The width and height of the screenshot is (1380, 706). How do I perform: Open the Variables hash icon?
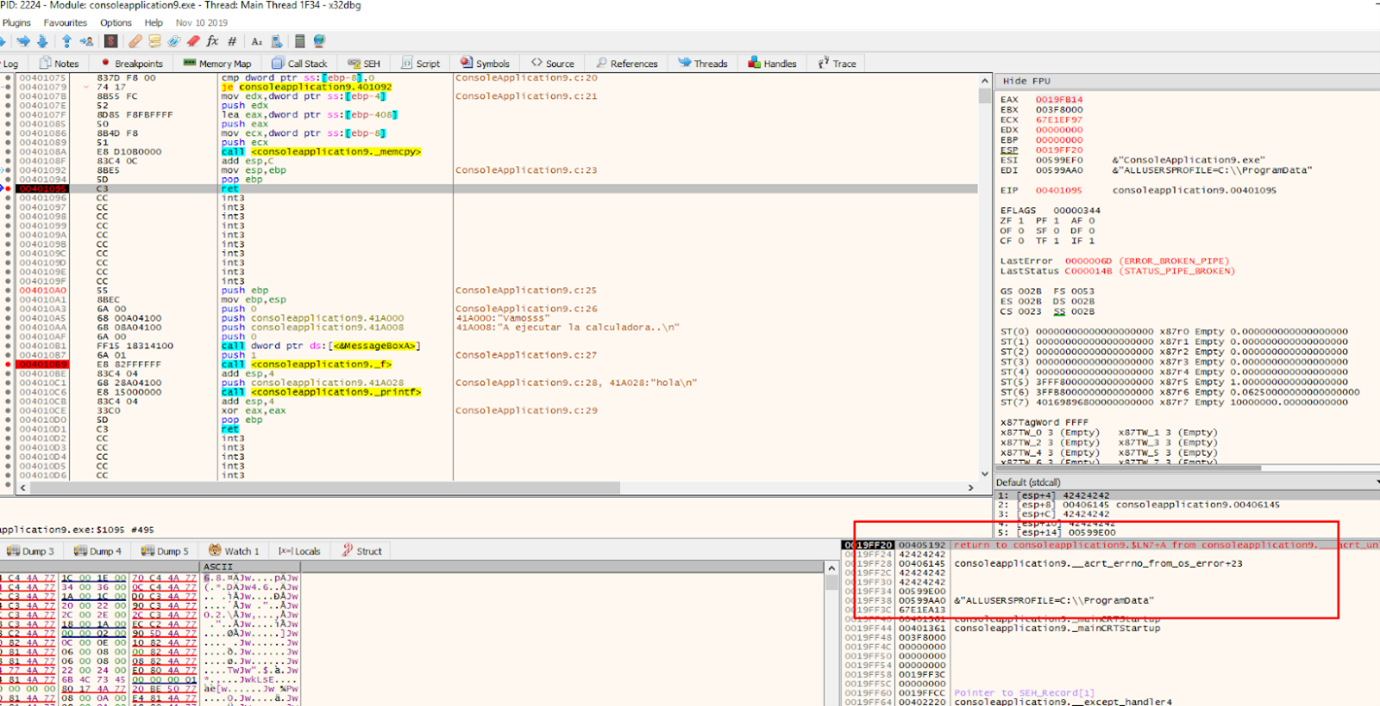point(232,41)
